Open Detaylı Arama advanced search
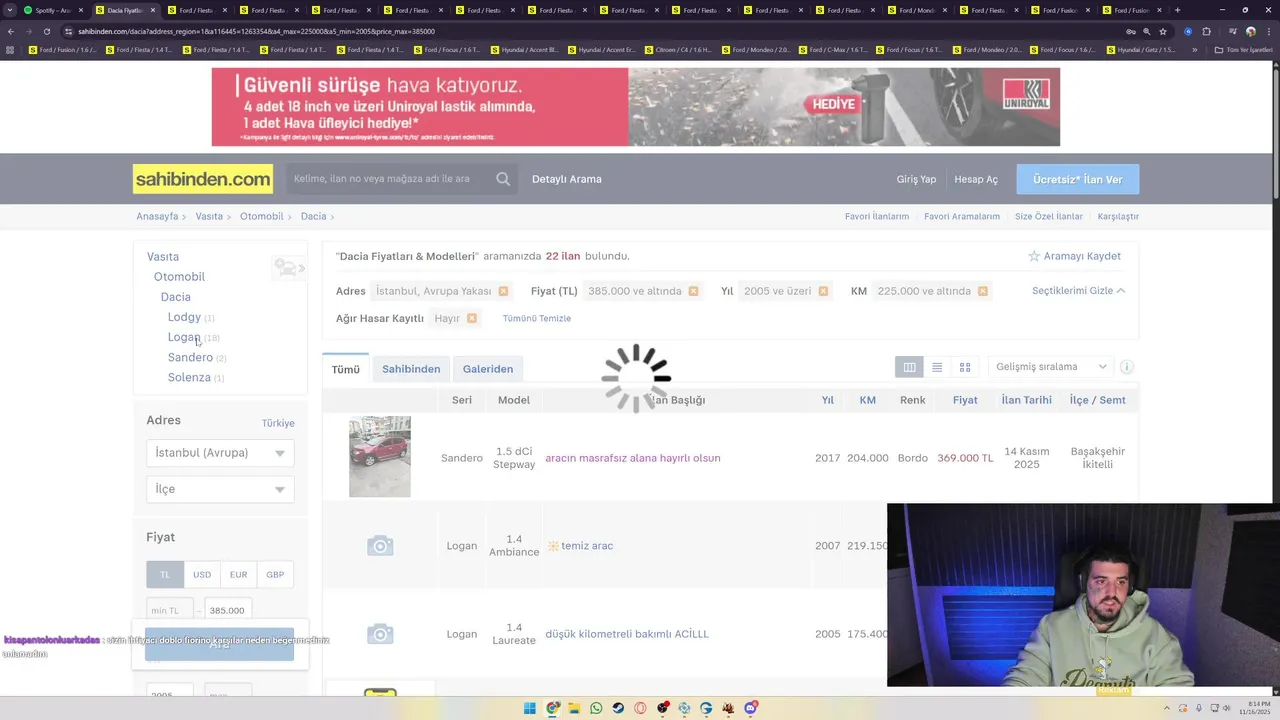Screen dimensions: 1280x720 [567, 179]
